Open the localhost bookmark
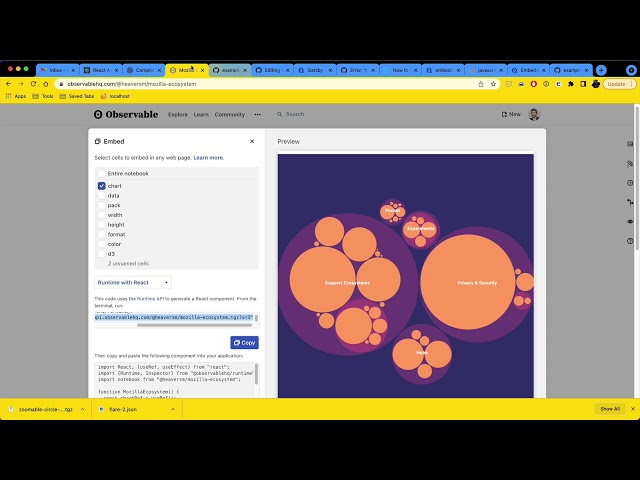The image size is (640, 480). point(115,96)
